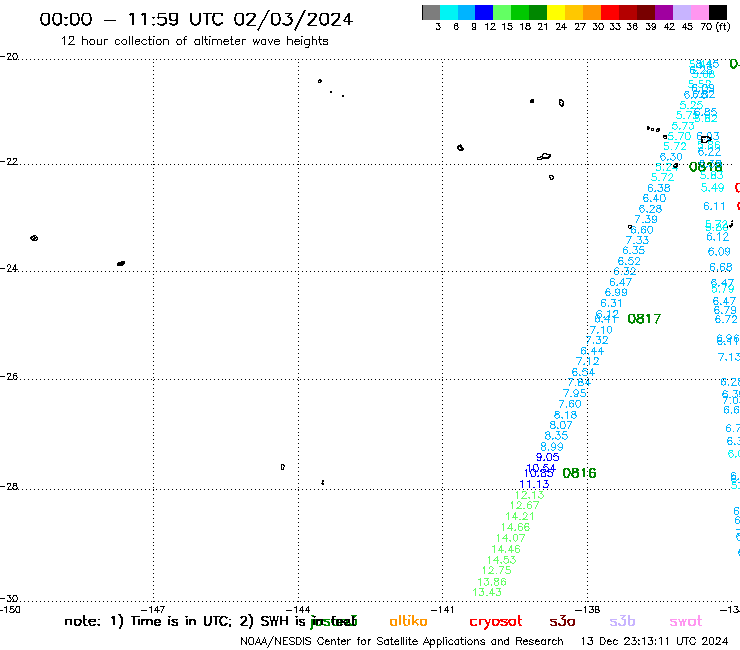Click the '-141' longitude axis label
This screenshot has height=650, width=740.
[x=443, y=609]
